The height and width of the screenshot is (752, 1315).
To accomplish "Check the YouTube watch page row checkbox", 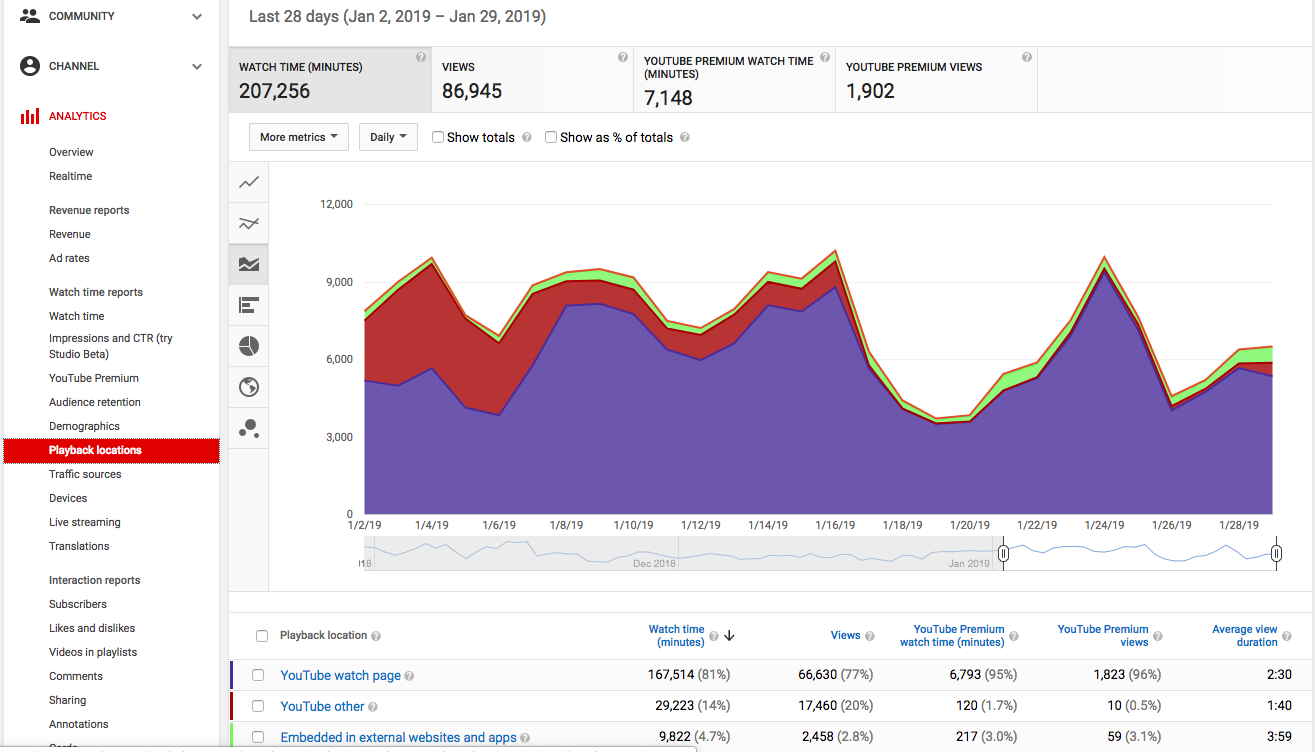I will click(258, 675).
